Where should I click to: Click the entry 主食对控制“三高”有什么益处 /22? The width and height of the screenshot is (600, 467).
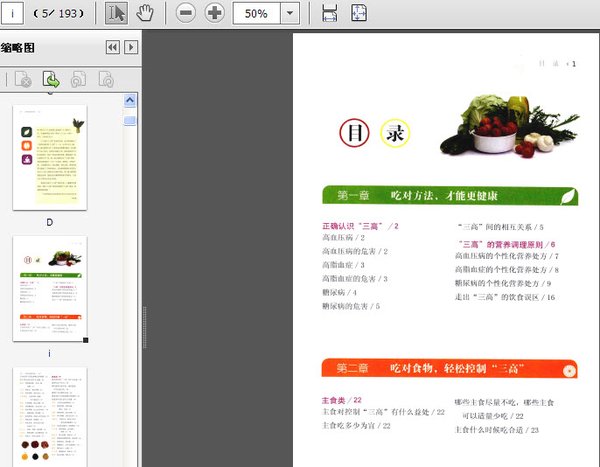[x=383, y=412]
